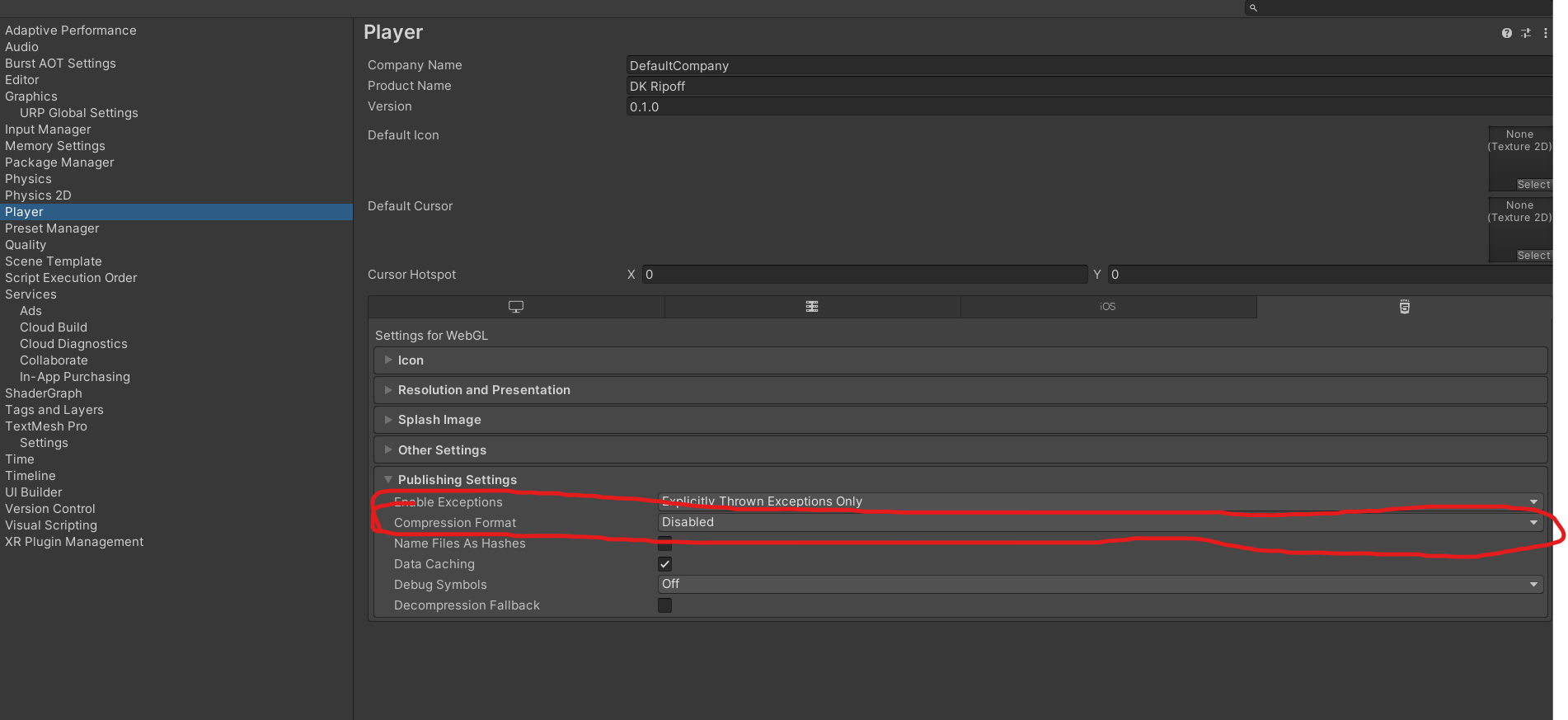Expand the Resolution and Presentation section

[x=484, y=390]
